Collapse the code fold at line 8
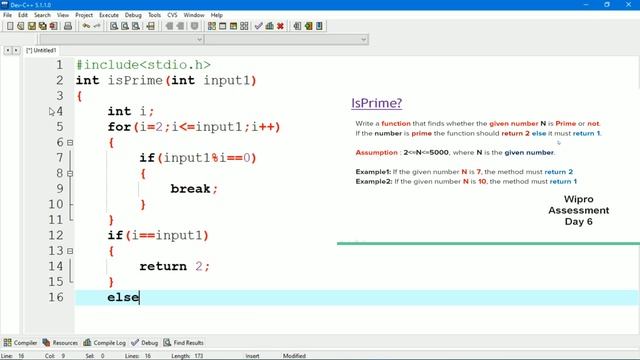This screenshot has width=640, height=360. pos(70,174)
